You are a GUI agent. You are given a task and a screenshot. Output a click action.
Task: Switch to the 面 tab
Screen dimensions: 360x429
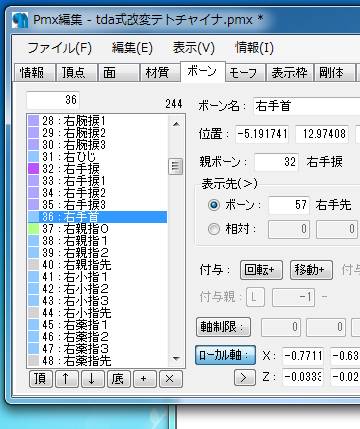pyautogui.click(x=118, y=72)
